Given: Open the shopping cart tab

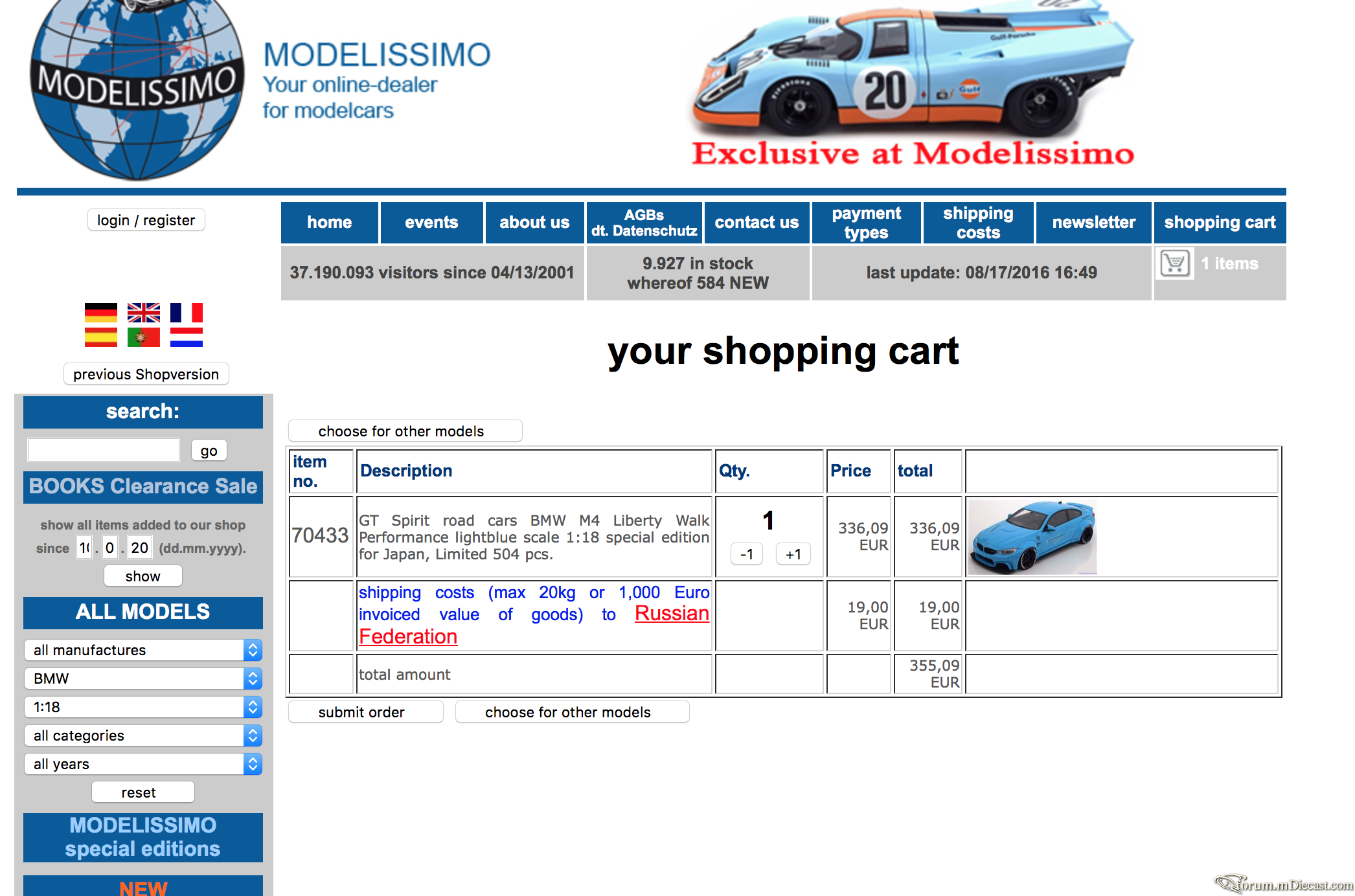Looking at the screenshot, I should coord(1220,223).
